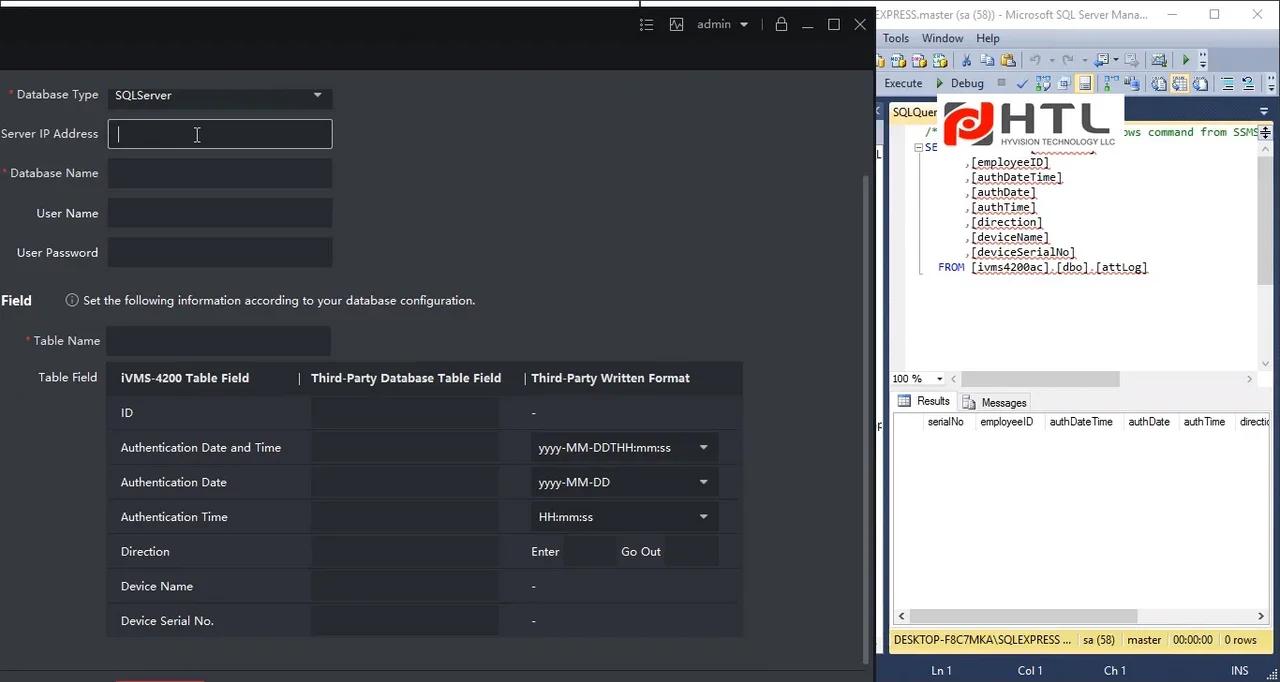
Task: Click the Debug button in SSMS
Action: [x=967, y=83]
